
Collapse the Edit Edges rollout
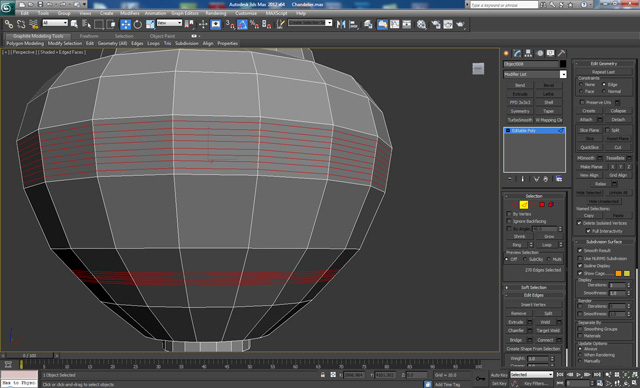(x=534, y=295)
